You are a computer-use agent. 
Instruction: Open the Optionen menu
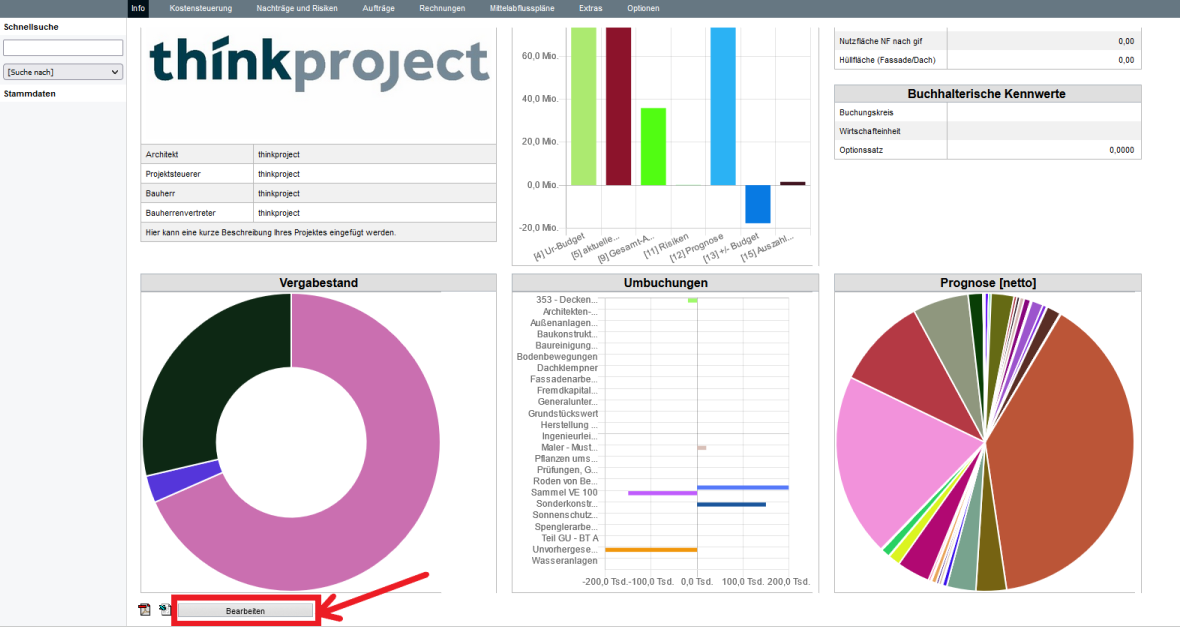point(643,8)
